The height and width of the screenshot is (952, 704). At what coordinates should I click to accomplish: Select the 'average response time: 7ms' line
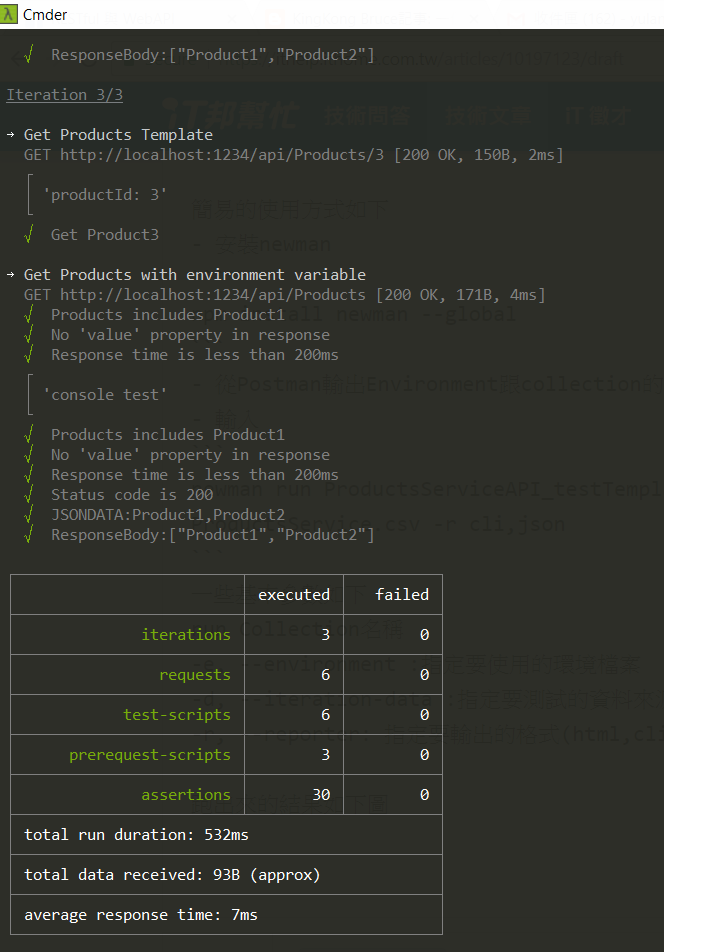(x=141, y=915)
